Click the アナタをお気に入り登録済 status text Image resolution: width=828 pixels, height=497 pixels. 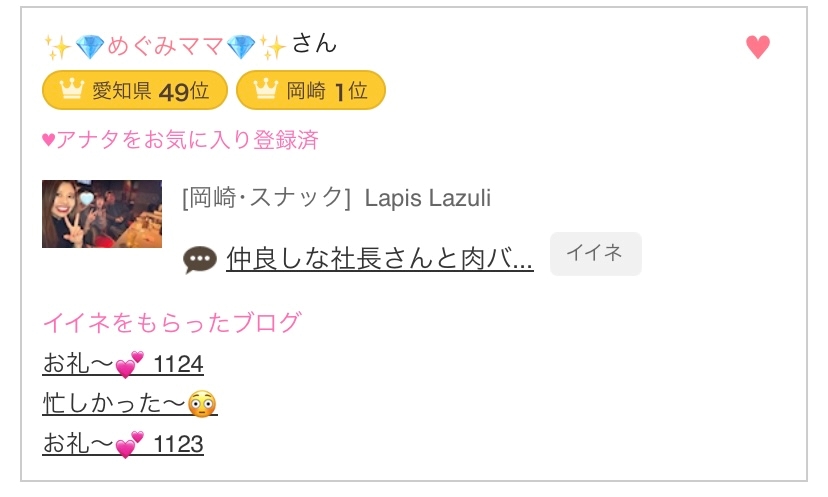(180, 140)
